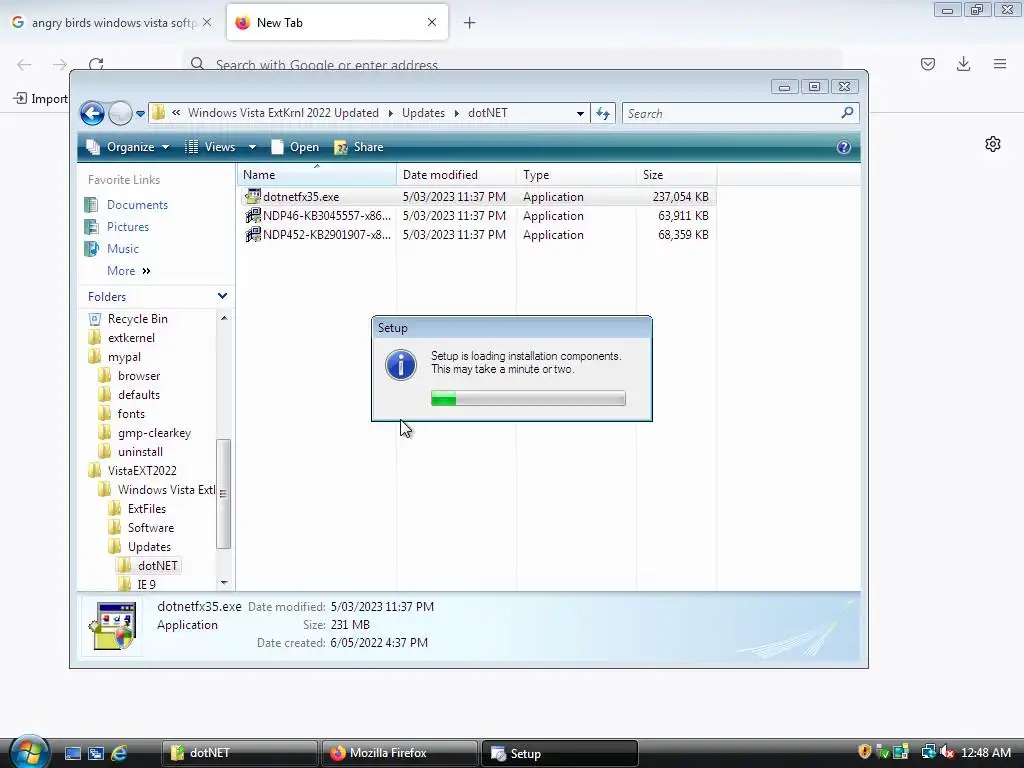The width and height of the screenshot is (1024, 768).
Task: Select browser folder in tree
Action: coord(139,376)
